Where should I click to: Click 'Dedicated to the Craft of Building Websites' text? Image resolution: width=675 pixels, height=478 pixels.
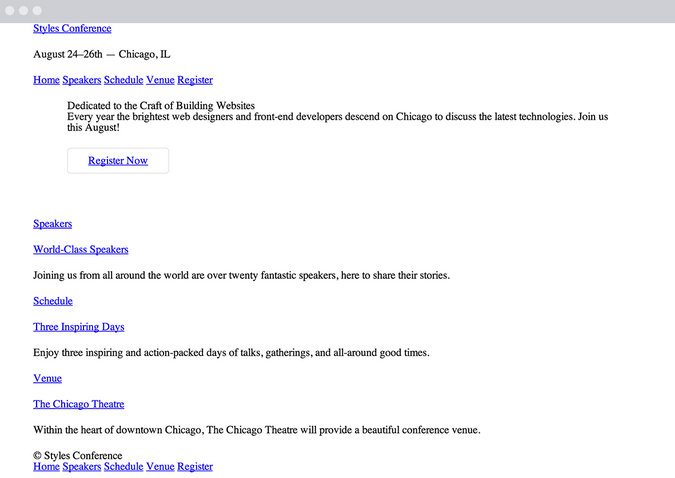tap(161, 106)
